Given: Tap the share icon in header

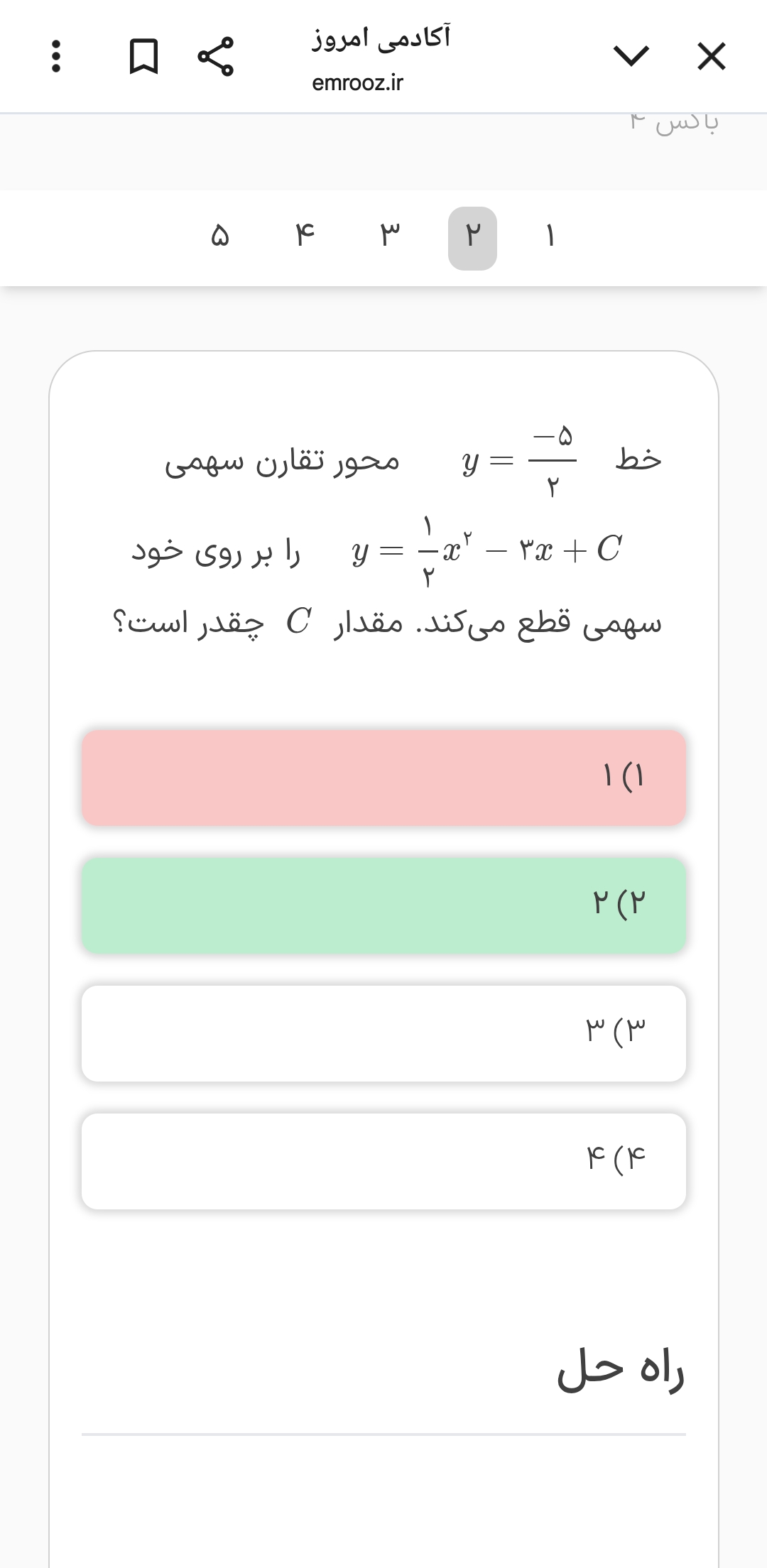Looking at the screenshot, I should 215,57.
